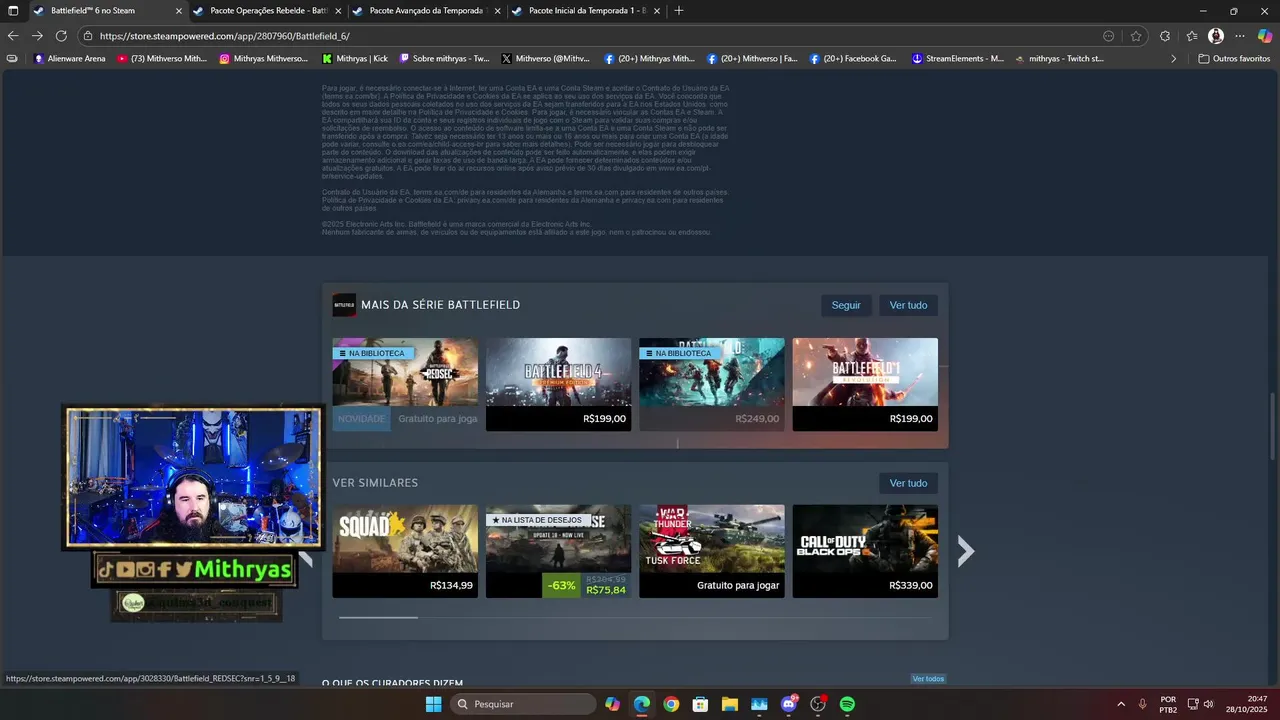
Task: Click Ver todos in curators section
Action: (x=928, y=679)
